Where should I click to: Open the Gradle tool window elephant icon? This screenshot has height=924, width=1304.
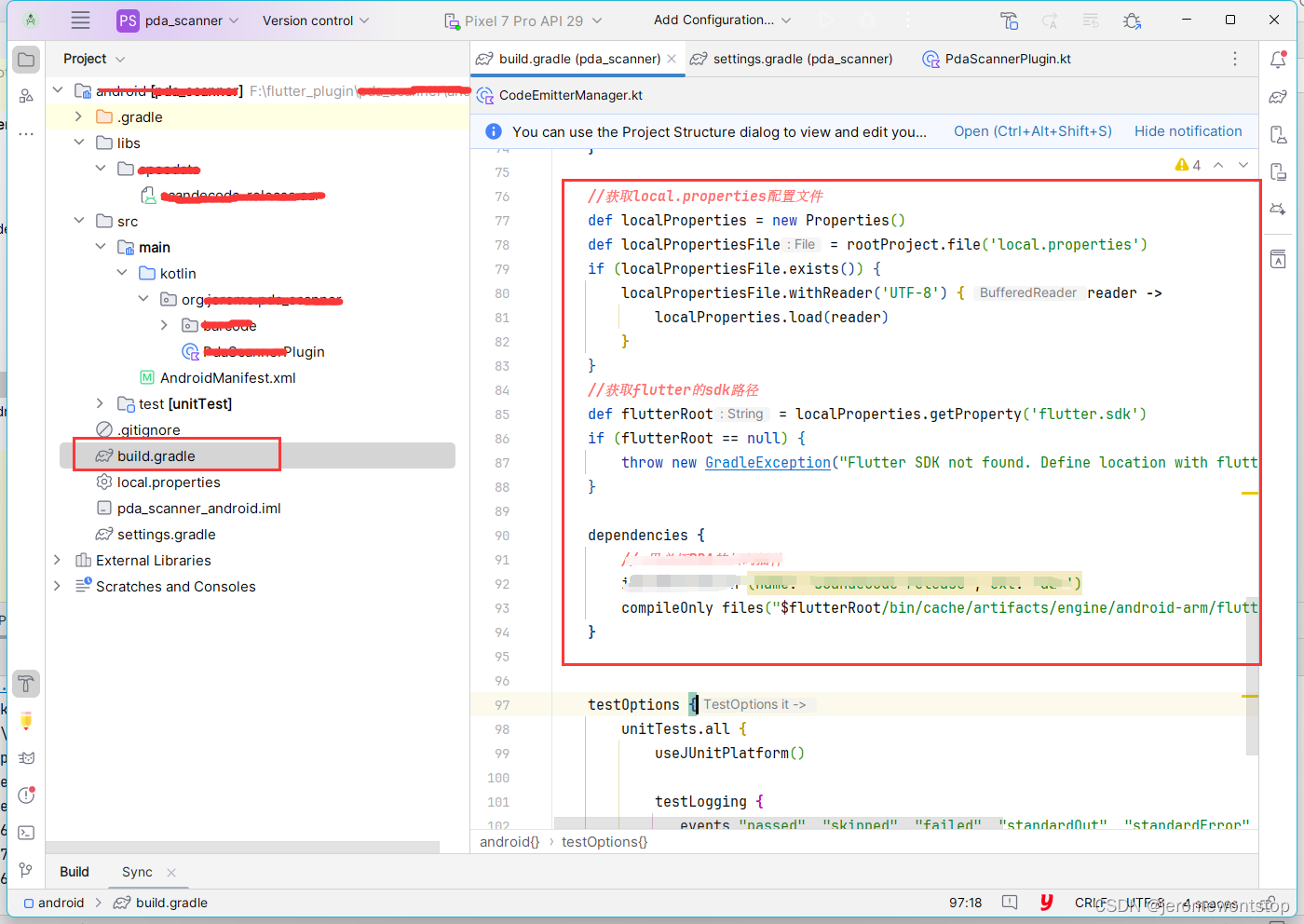point(1278,98)
